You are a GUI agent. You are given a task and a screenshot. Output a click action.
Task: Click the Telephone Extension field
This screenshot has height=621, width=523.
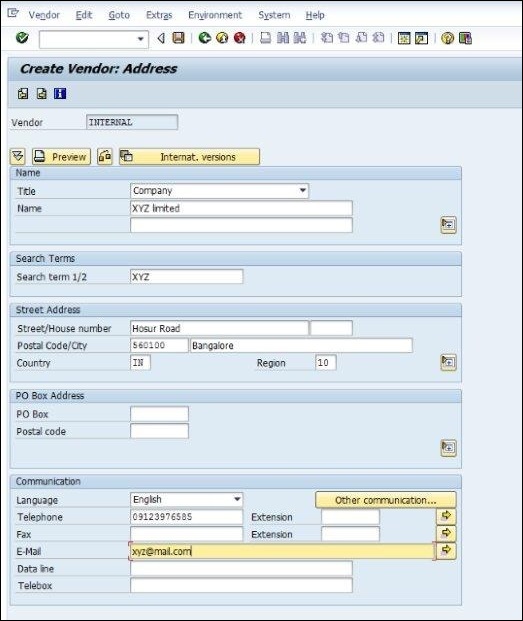point(350,517)
